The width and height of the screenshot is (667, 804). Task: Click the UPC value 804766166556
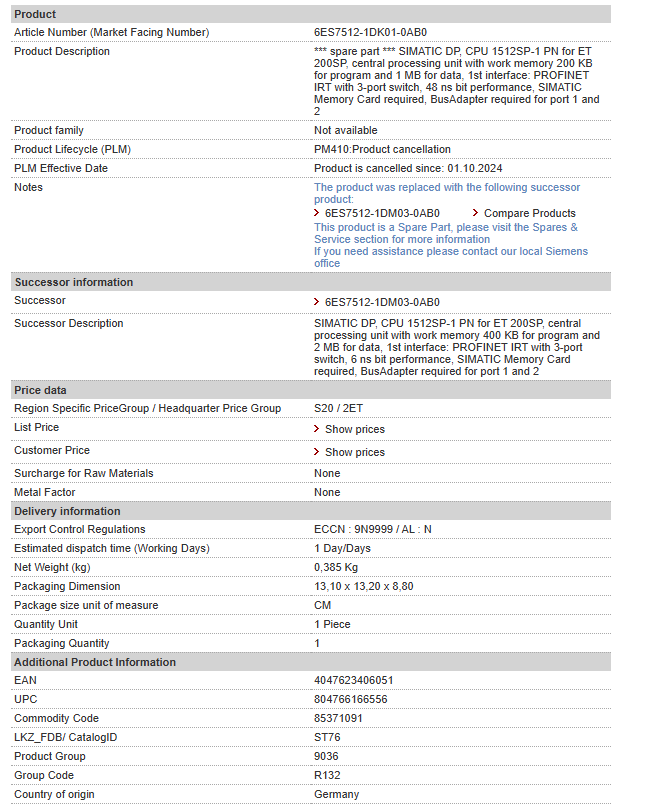click(x=350, y=700)
